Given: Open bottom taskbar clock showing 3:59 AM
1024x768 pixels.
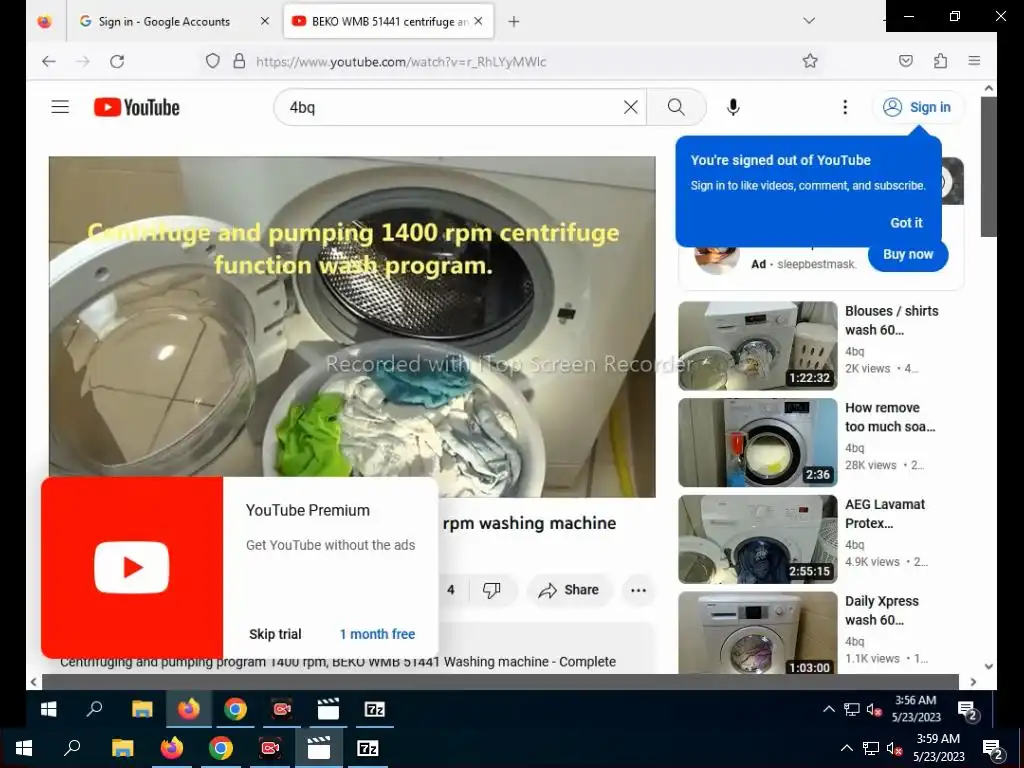Looking at the screenshot, I should click(x=938, y=748).
